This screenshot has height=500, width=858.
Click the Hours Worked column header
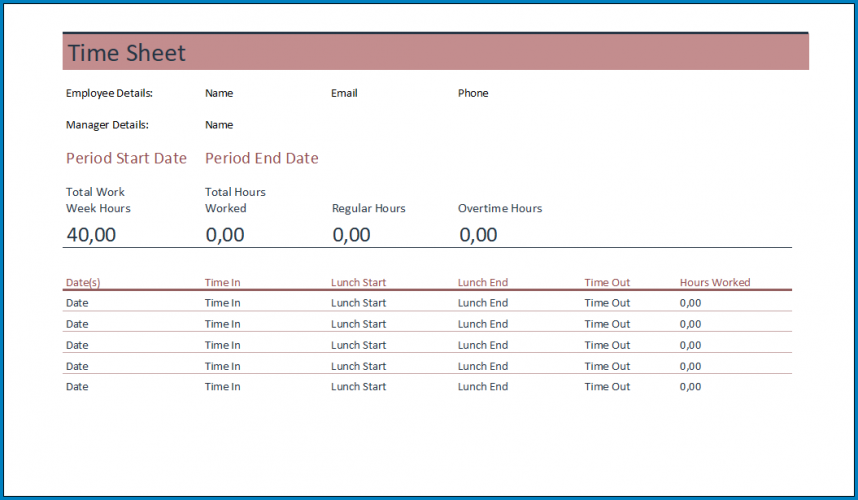[715, 282]
